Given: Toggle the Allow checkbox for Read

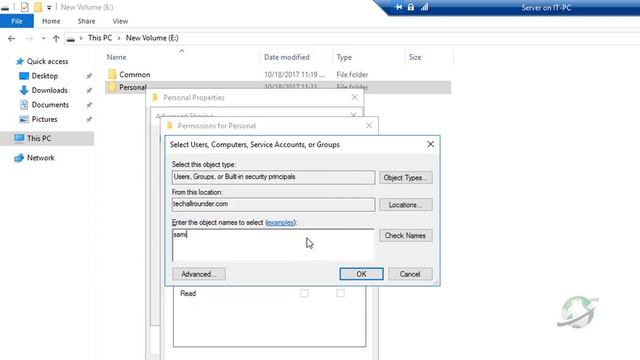Looking at the screenshot, I should [x=304, y=293].
